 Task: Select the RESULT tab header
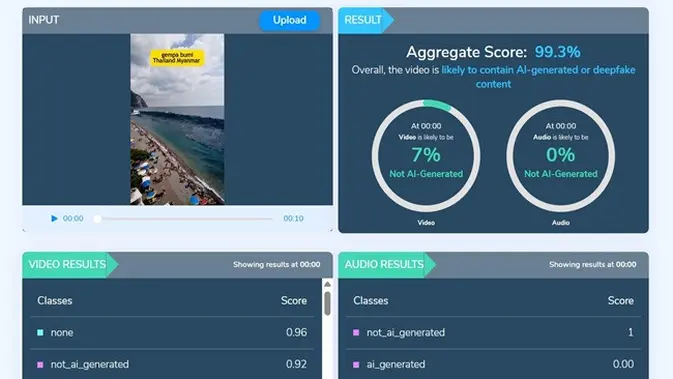(x=364, y=20)
